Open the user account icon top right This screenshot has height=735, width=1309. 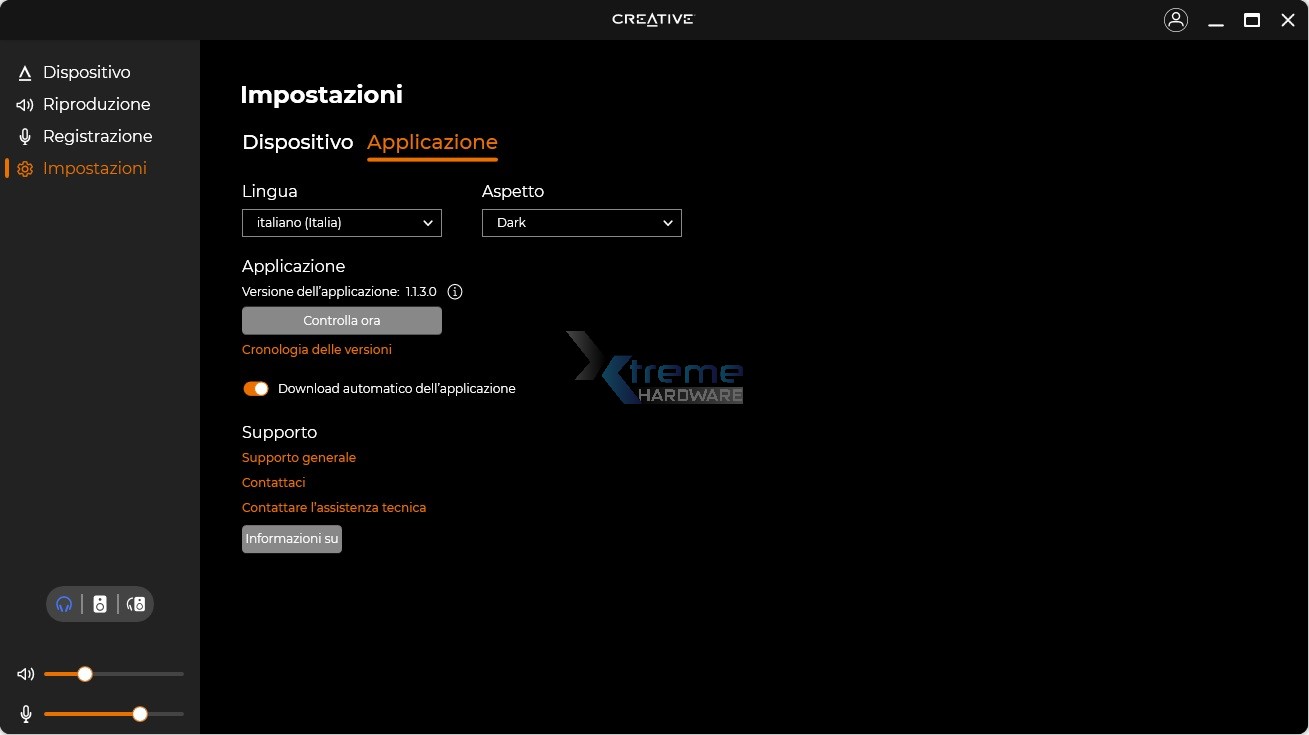1176,19
